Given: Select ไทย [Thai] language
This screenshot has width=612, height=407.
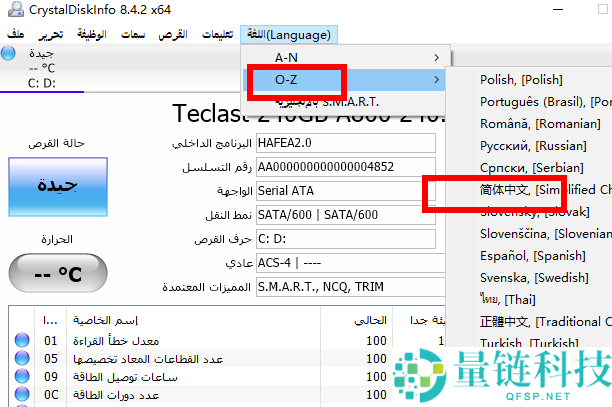Looking at the screenshot, I should coord(508,300).
